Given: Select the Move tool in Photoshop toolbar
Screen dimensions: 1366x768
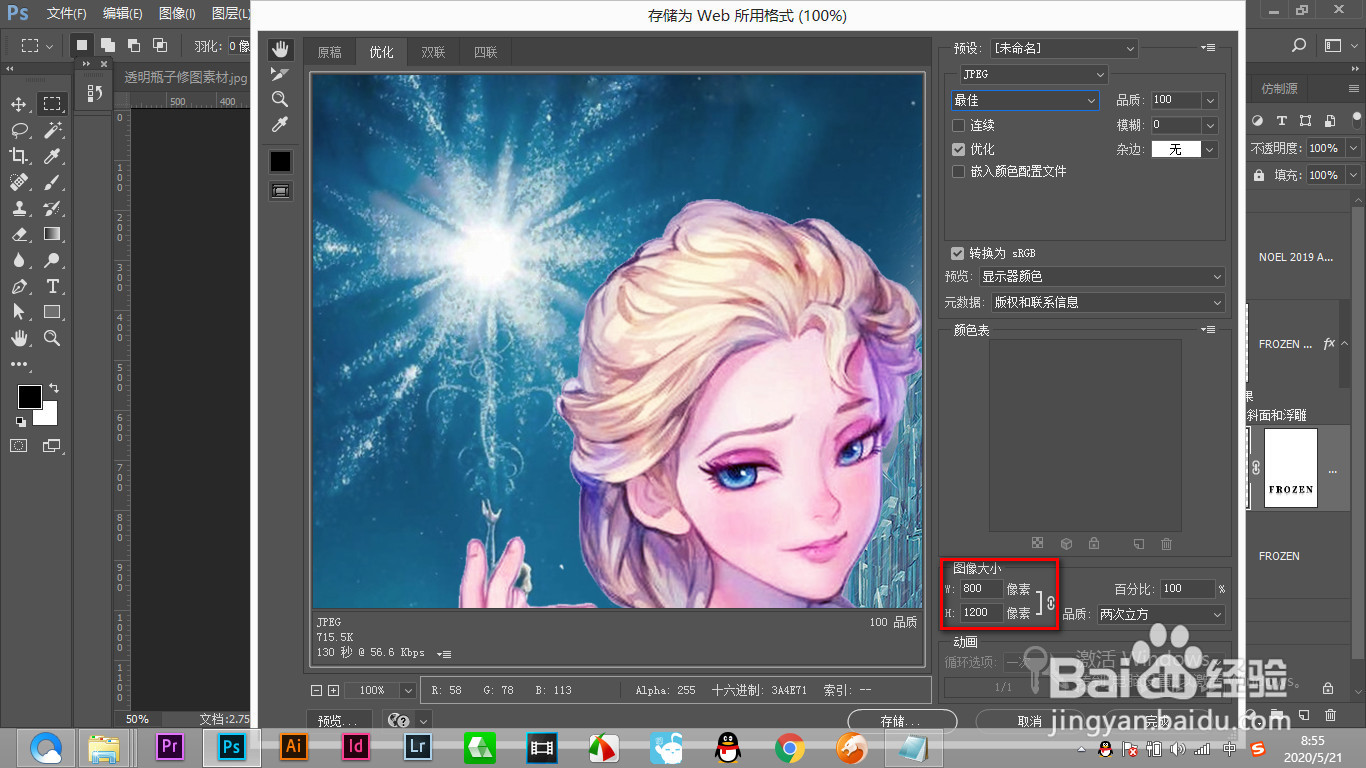Looking at the screenshot, I should click(x=19, y=104).
